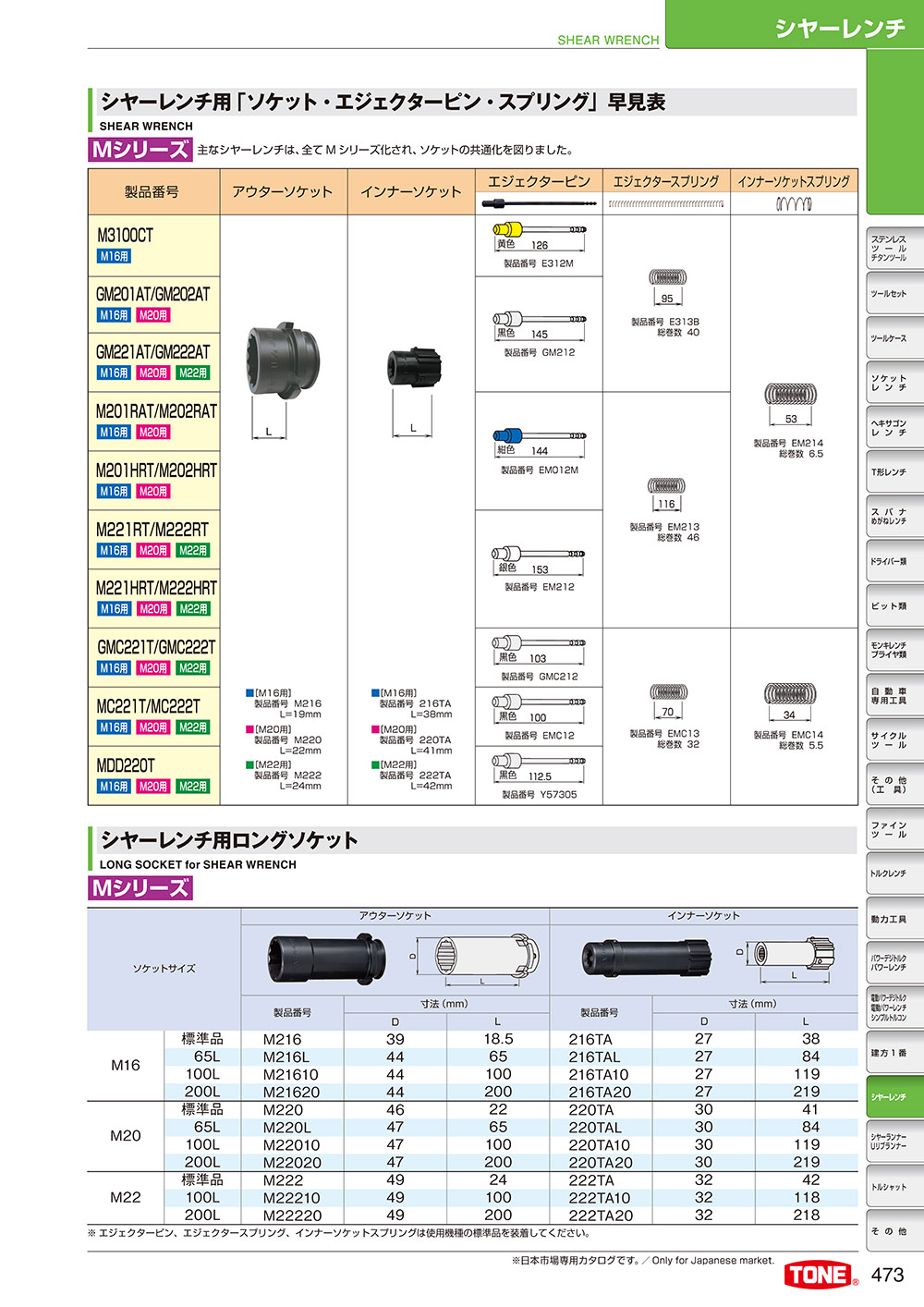Select the 100 mm black ejector pin drawing
The width and height of the screenshot is (924, 1307).
point(540,702)
